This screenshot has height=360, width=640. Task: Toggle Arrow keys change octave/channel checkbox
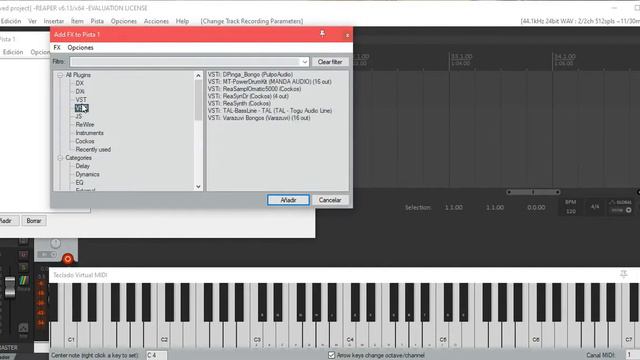click(331, 355)
